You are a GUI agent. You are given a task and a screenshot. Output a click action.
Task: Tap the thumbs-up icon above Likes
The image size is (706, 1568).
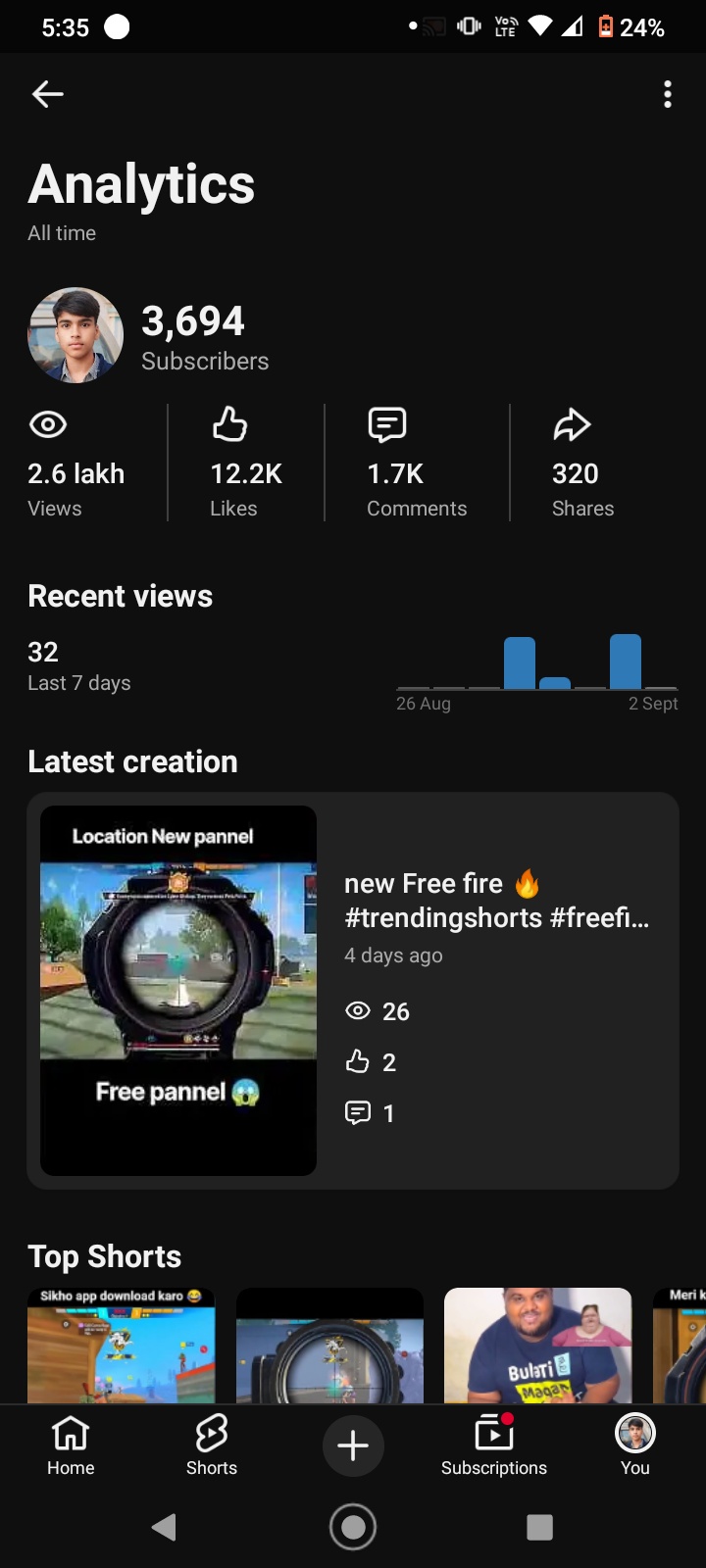click(x=229, y=424)
